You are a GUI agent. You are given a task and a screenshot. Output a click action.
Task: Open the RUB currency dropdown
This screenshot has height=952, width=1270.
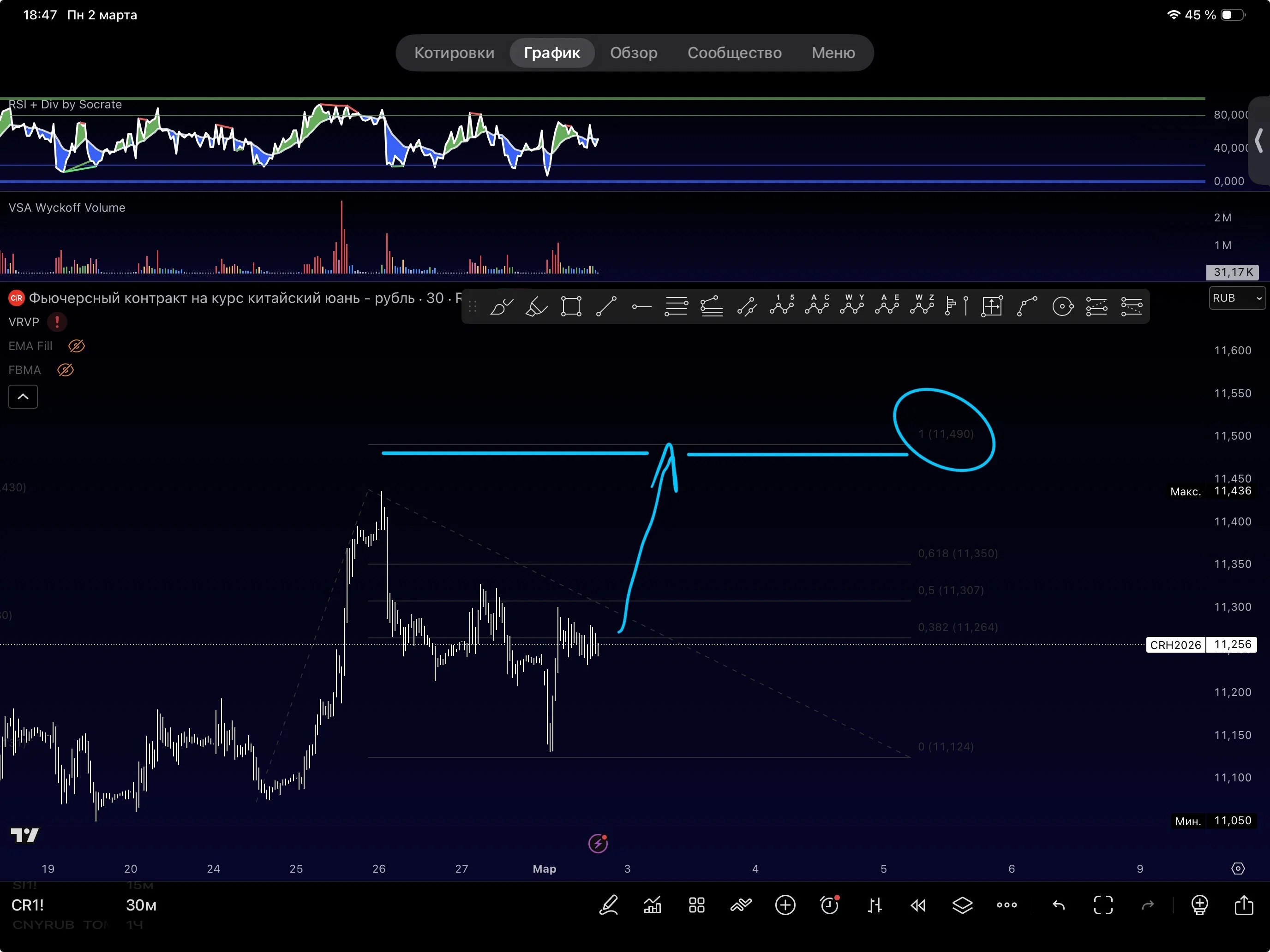pos(1237,298)
